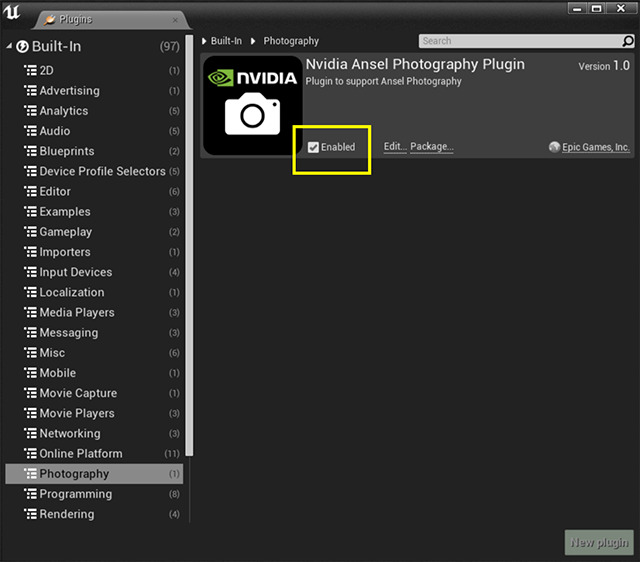Click the breadcrumb arrow before Photography
This screenshot has width=640, height=562.
tap(253, 41)
